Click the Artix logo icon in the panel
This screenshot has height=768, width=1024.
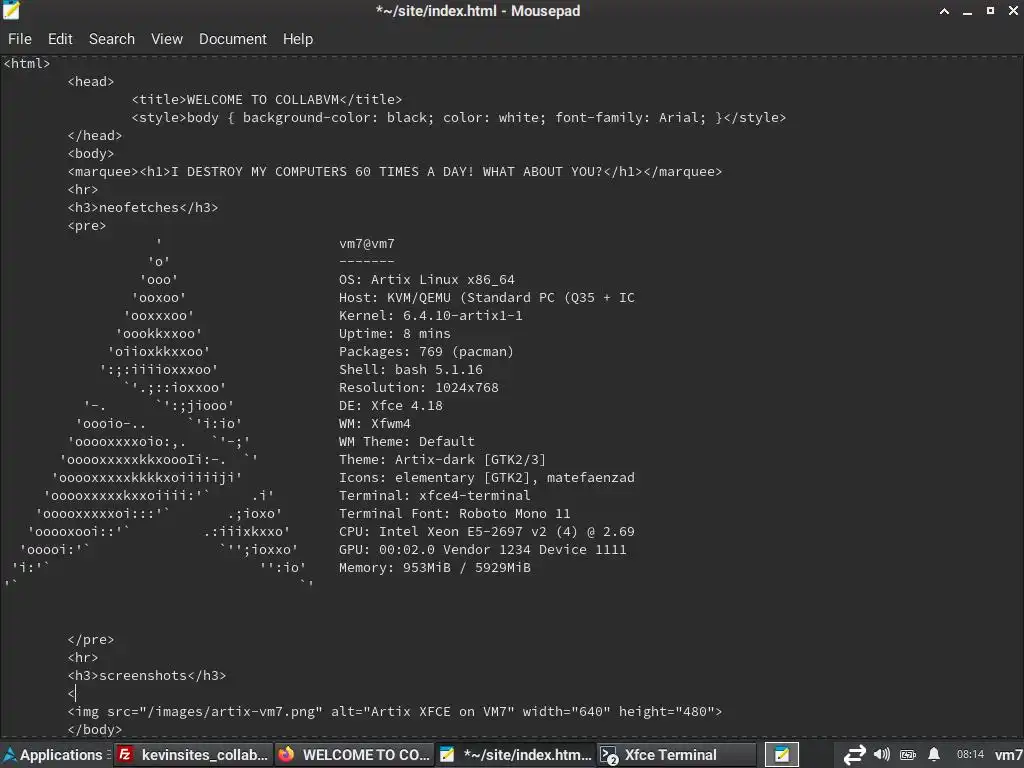click(x=9, y=755)
